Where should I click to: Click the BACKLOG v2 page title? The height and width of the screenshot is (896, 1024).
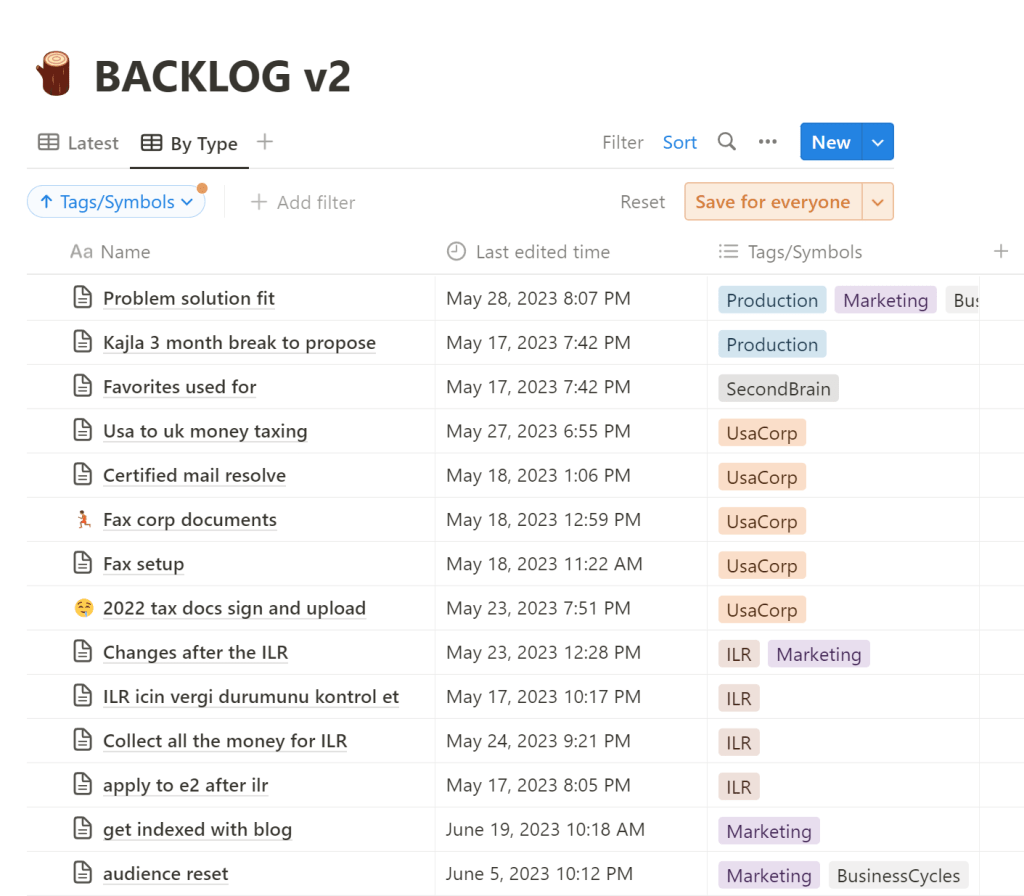pos(222,76)
